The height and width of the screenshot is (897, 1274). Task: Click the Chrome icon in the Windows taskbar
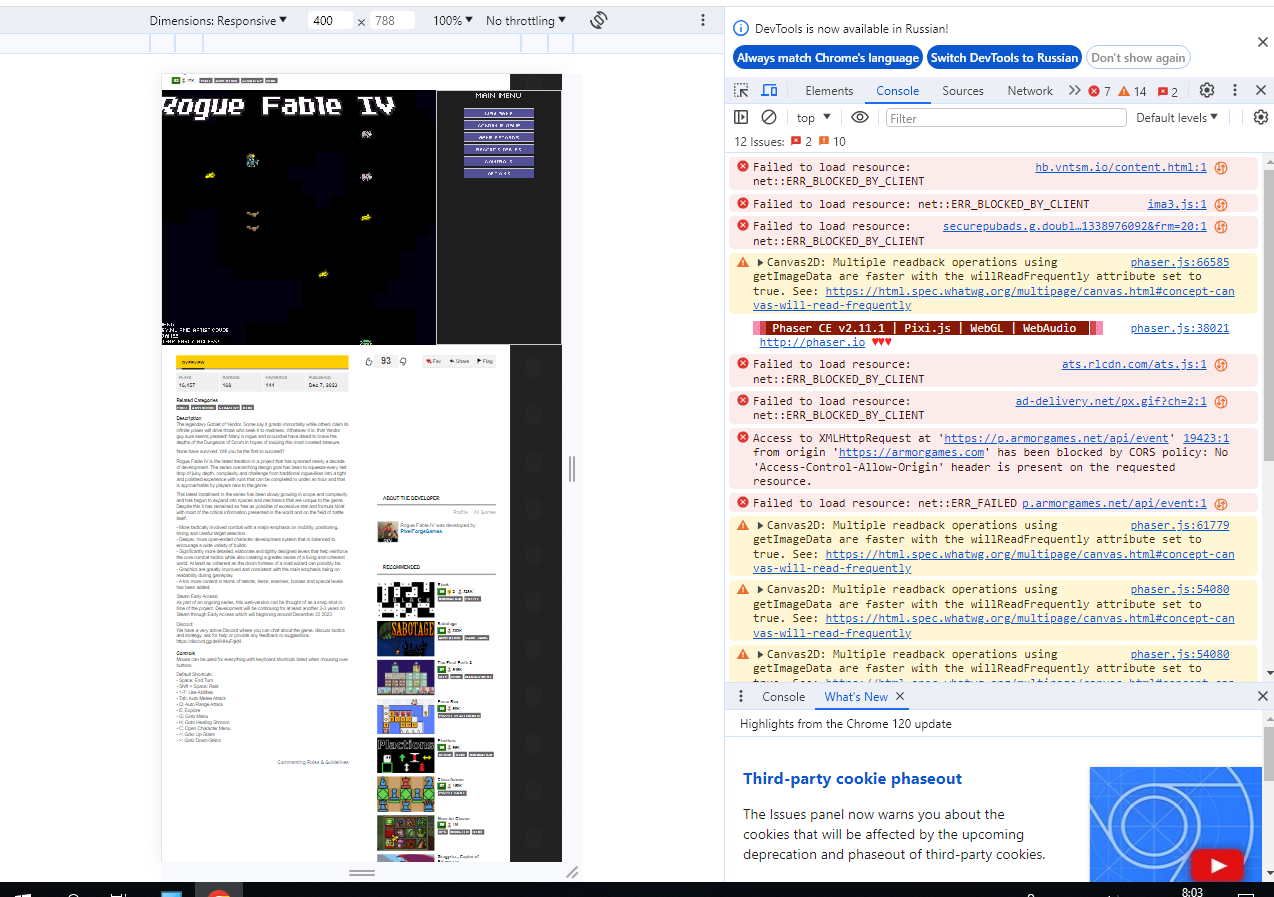(219, 891)
